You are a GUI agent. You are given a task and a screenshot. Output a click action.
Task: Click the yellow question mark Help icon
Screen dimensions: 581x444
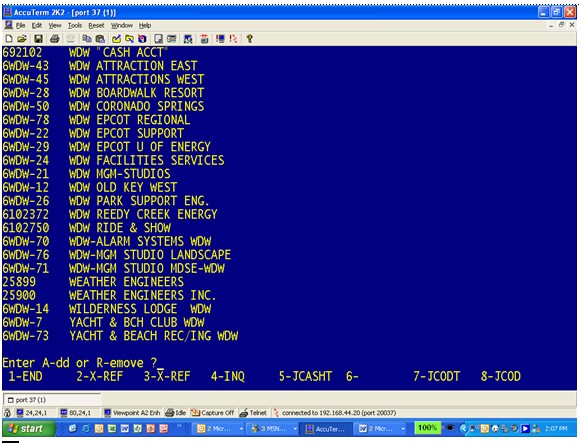tap(249, 39)
